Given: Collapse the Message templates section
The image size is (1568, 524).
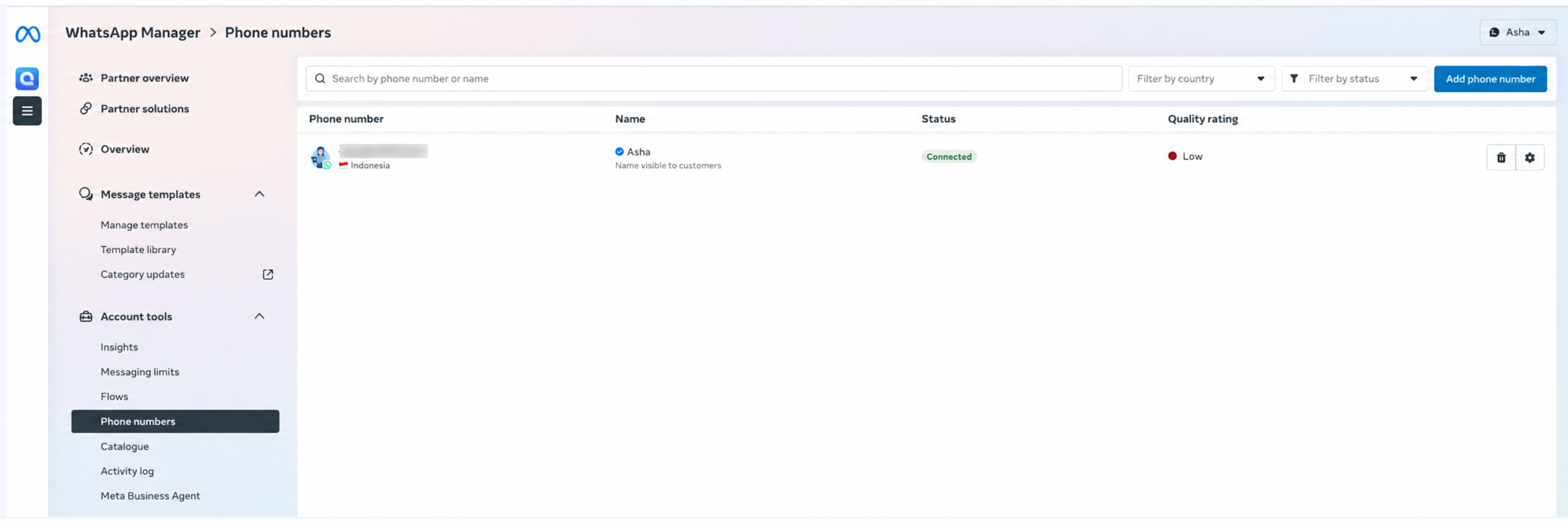Looking at the screenshot, I should (x=259, y=194).
